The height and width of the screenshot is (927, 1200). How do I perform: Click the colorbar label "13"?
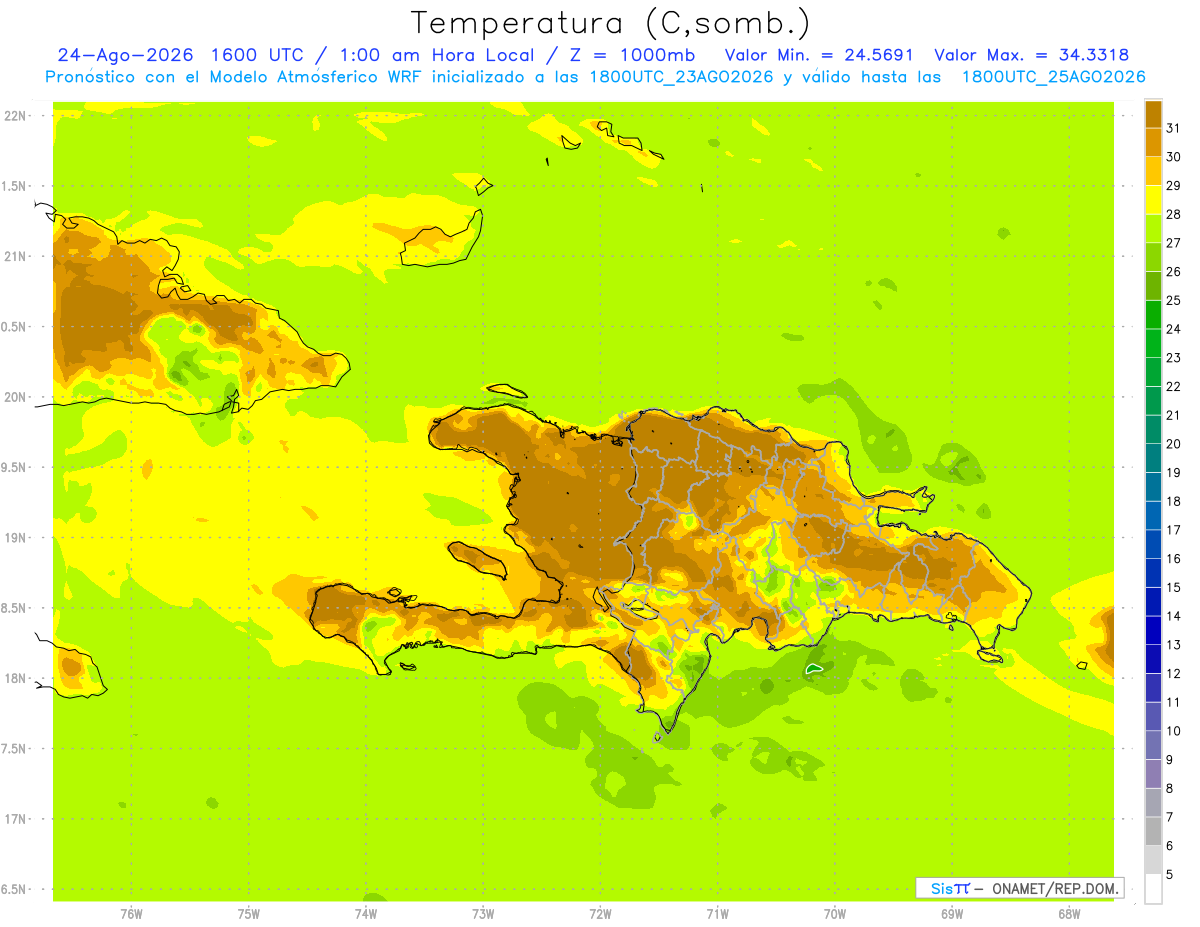point(1173,645)
